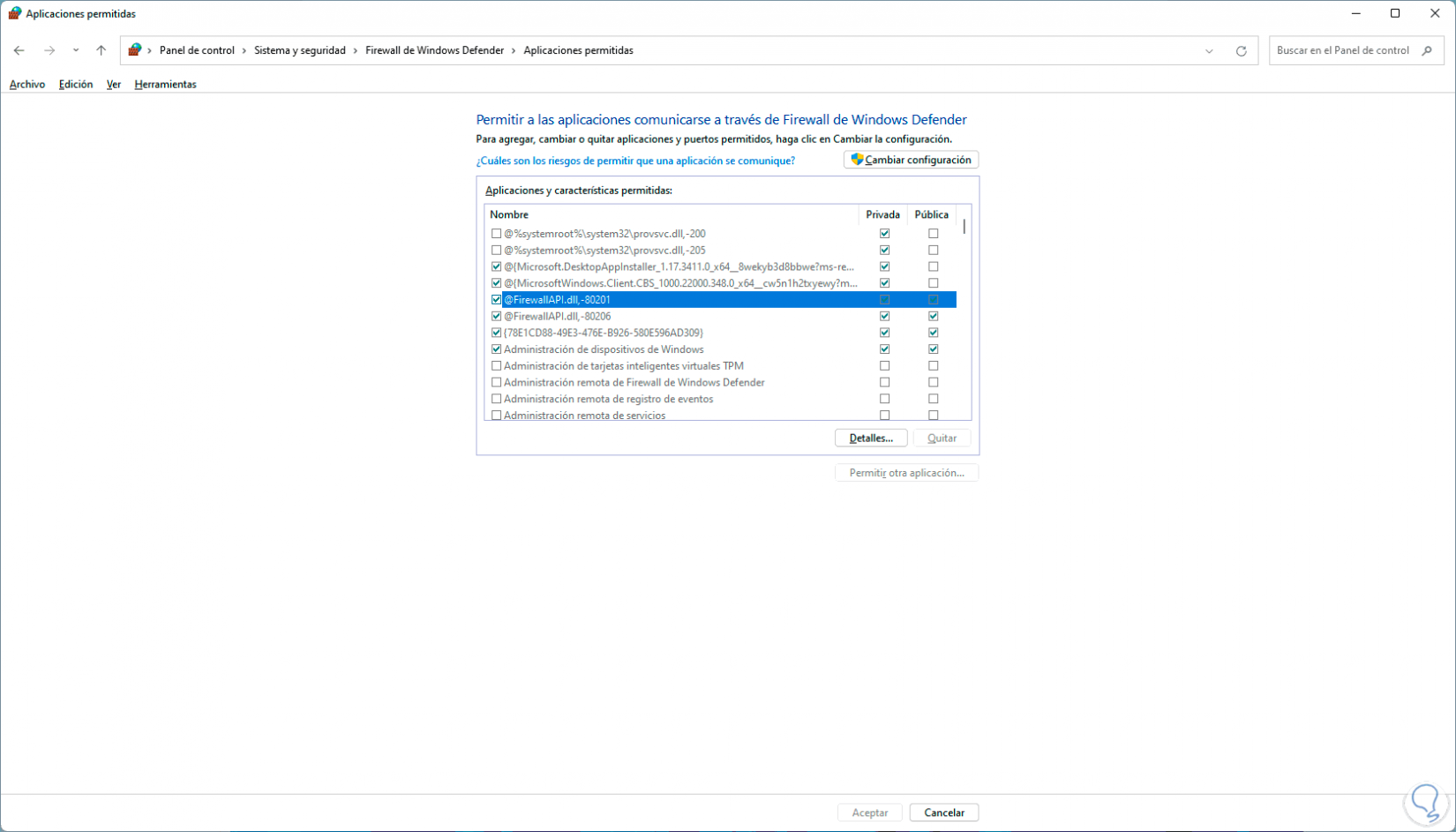The height and width of the screenshot is (832, 1456).
Task: Open the recent locations chevron
Action: (x=76, y=50)
